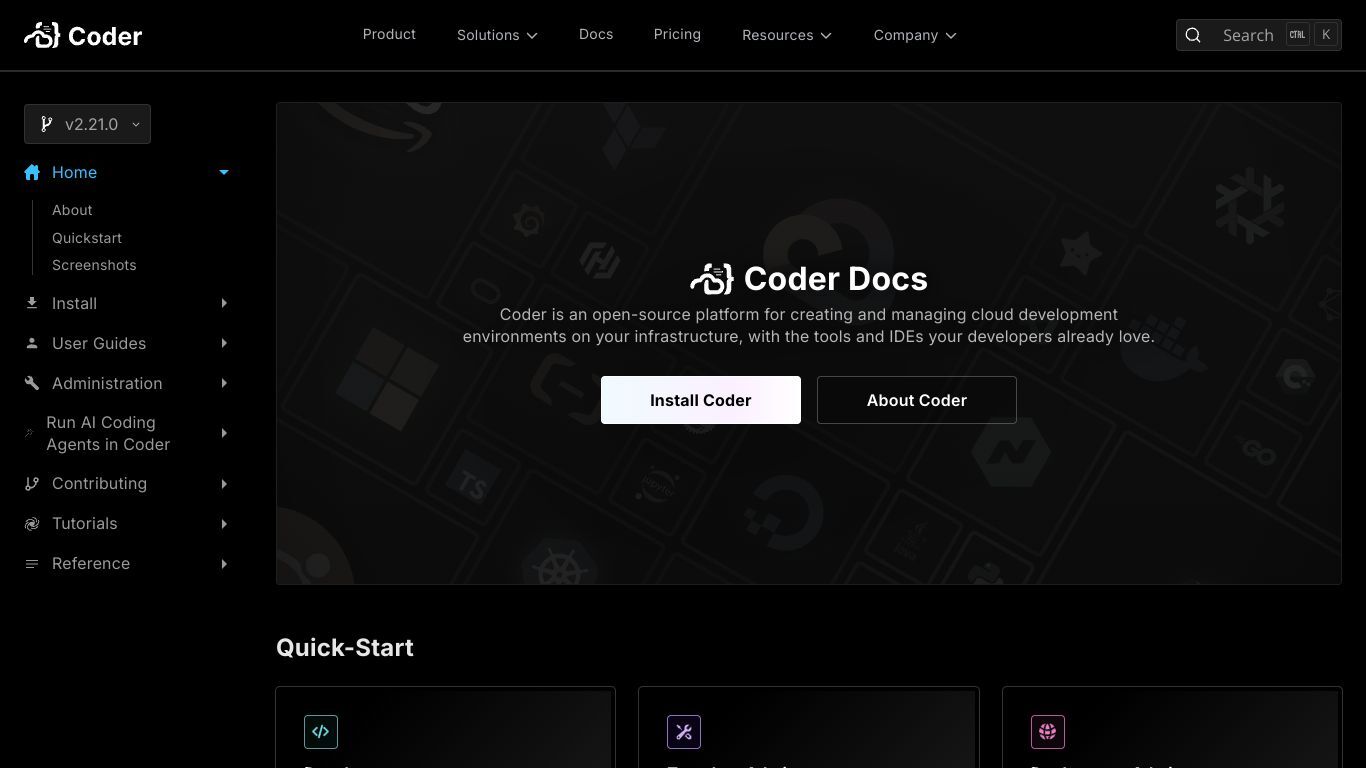Open the Quickstart sidebar link
Screen dimensions: 1366x768
[87, 238]
